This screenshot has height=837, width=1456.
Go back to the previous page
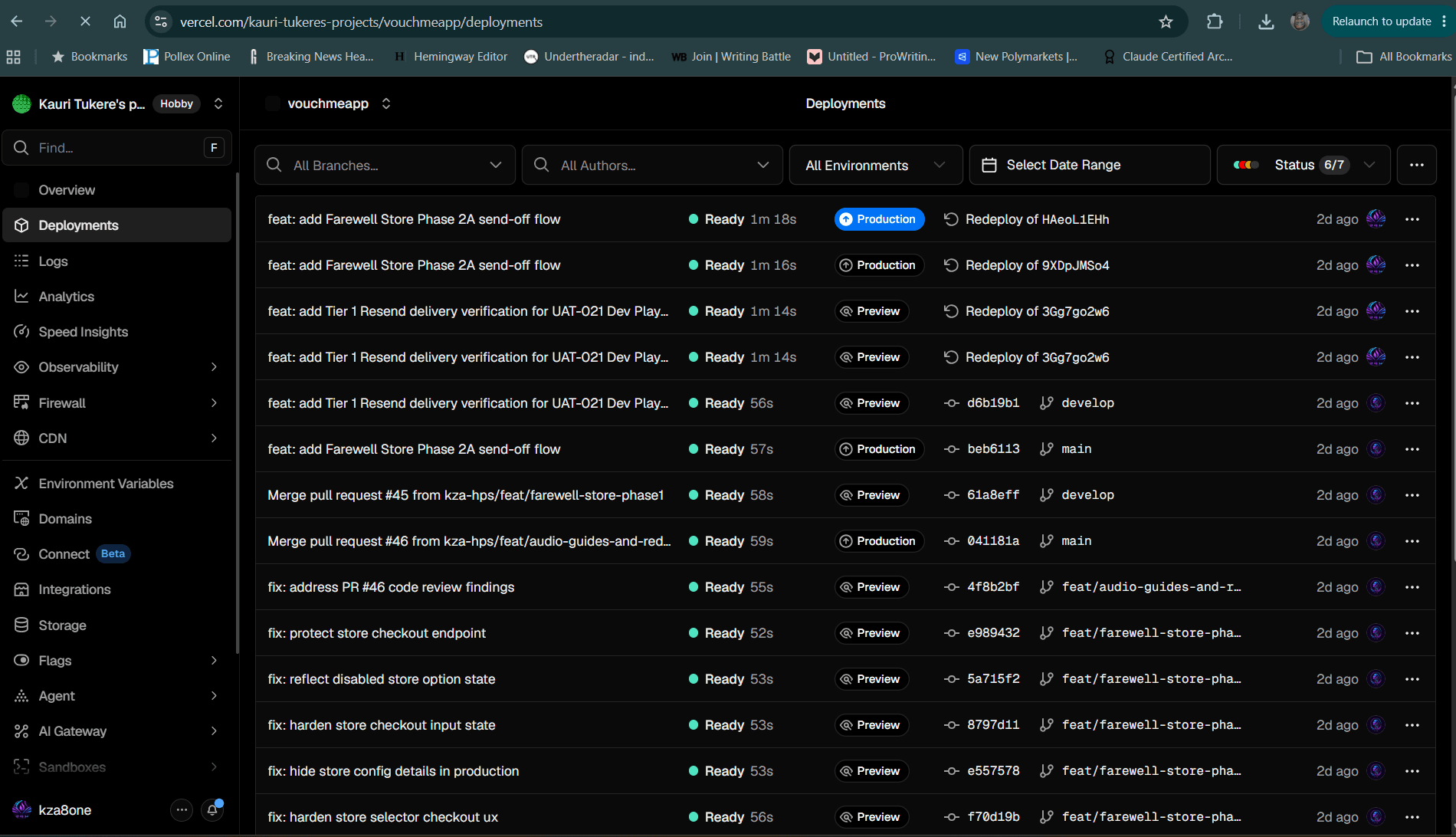pos(17,21)
